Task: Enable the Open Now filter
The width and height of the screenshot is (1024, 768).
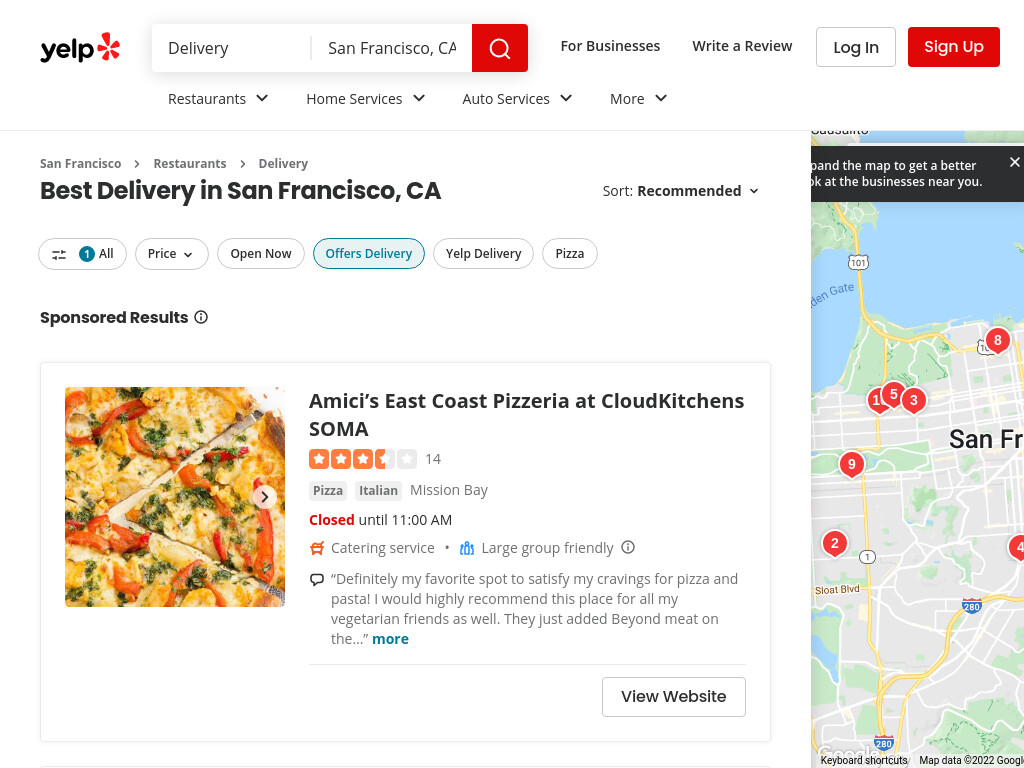Action: tap(261, 254)
